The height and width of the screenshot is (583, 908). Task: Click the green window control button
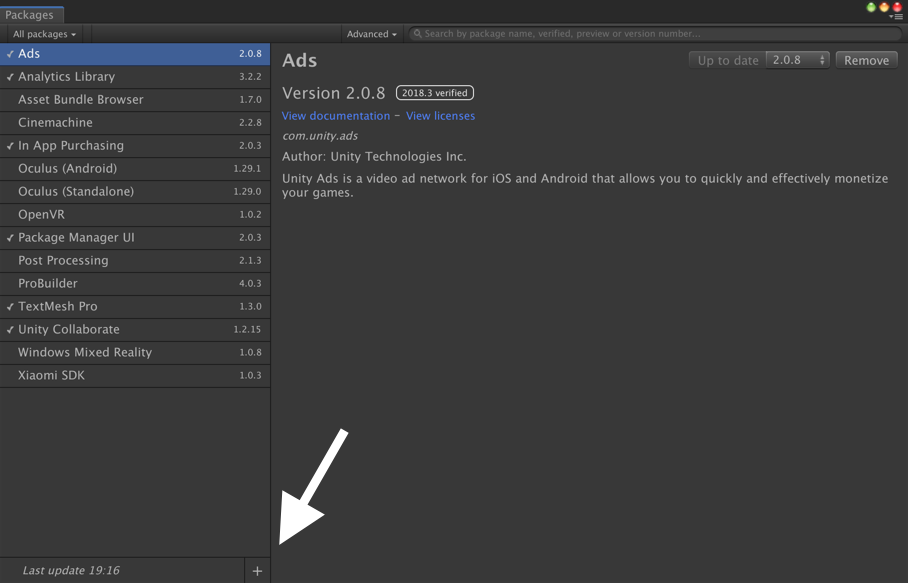pos(871,8)
